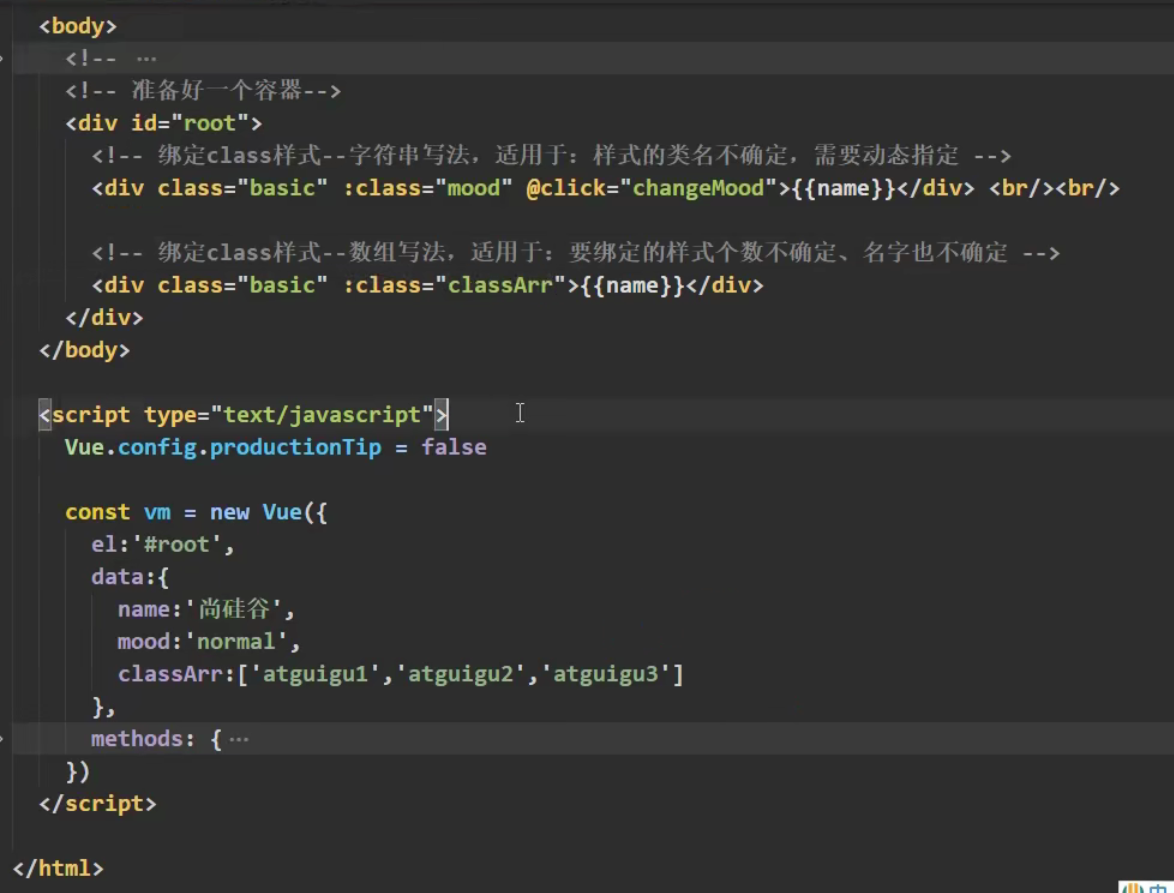Click the </div> closing the root container

coord(104,317)
